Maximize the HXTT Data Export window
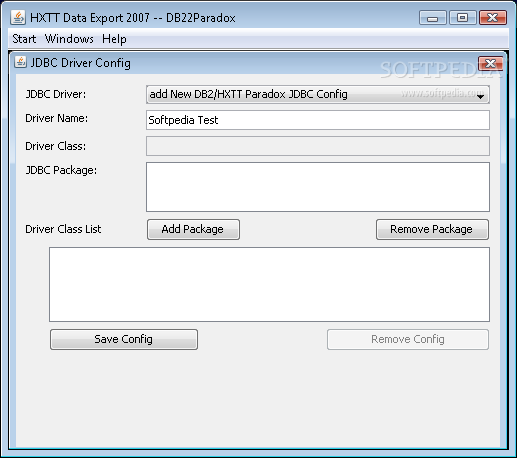Image resolution: width=517 pixels, height=458 pixels. (462, 18)
